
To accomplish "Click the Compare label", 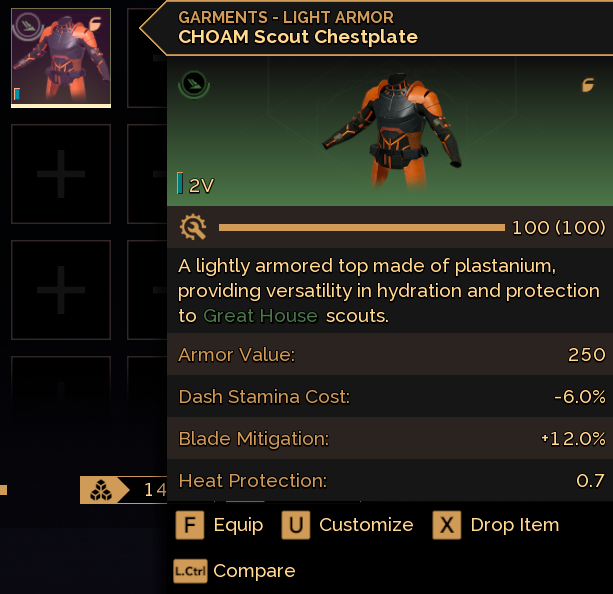I will pyautogui.click(x=254, y=571).
